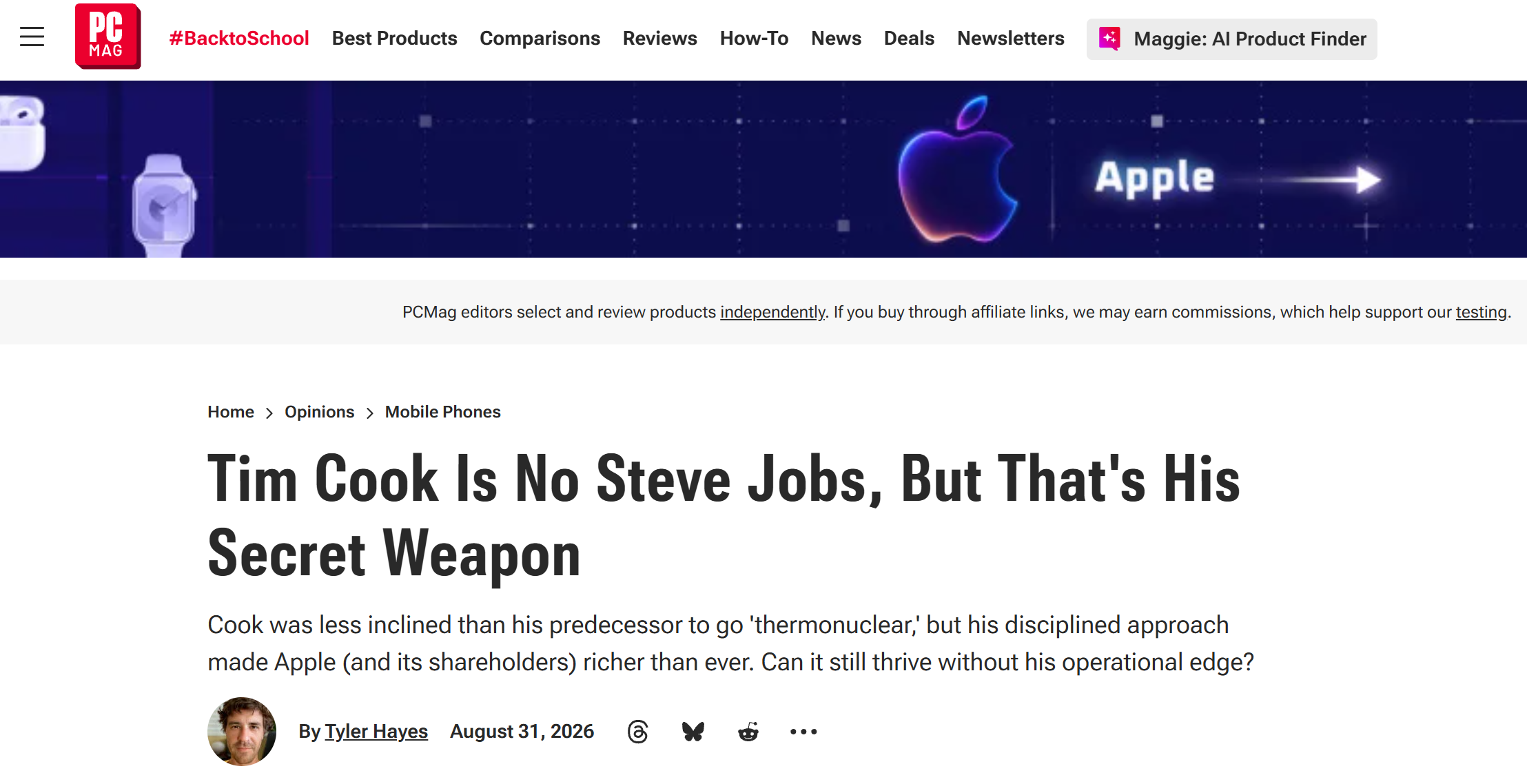The image size is (1527, 784).
Task: Click the PCMag logo
Action: (107, 37)
